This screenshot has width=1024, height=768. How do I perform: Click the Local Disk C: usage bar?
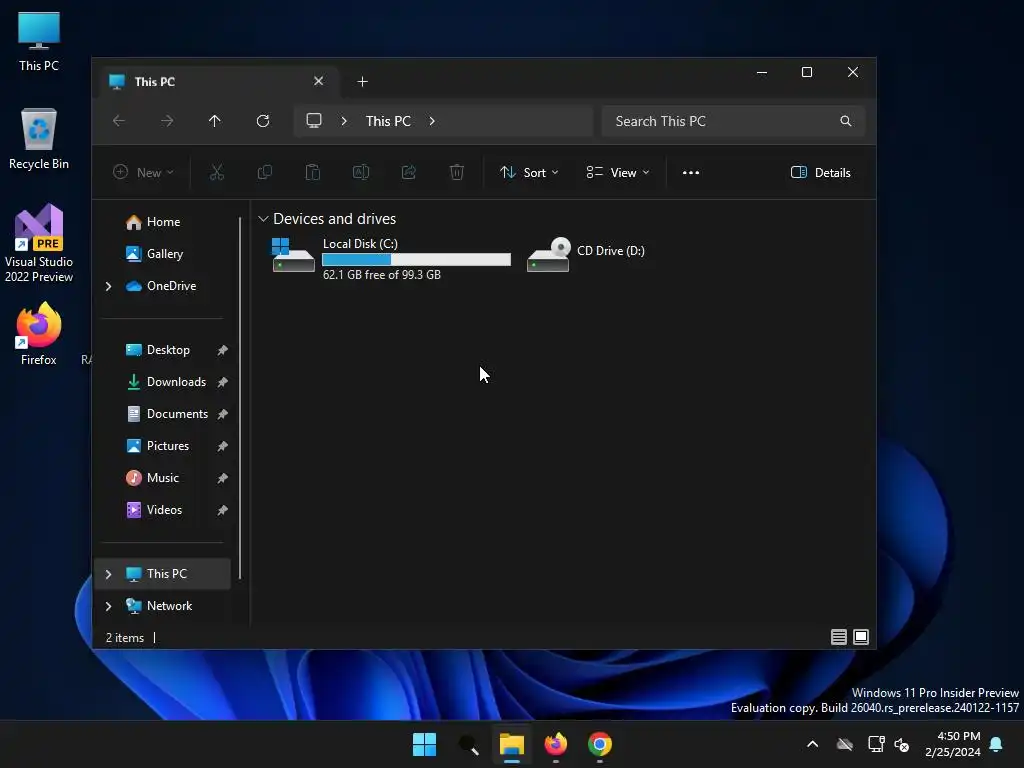[417, 260]
